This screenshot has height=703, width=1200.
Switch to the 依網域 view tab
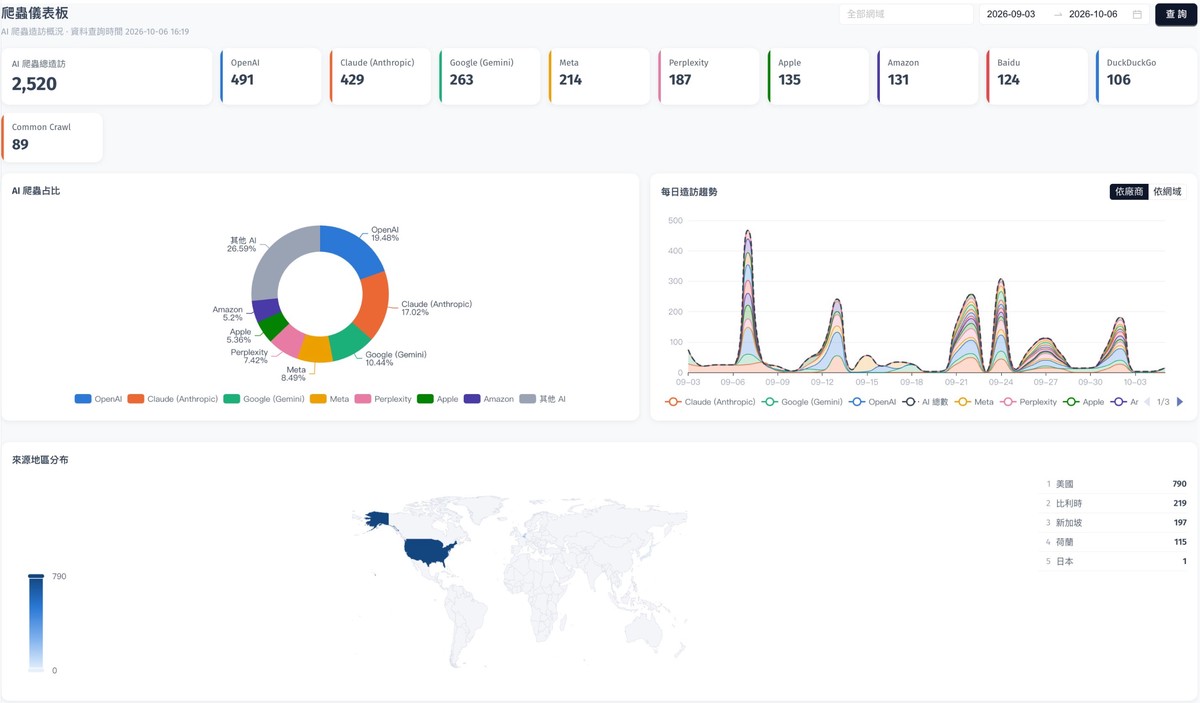[x=1167, y=191]
